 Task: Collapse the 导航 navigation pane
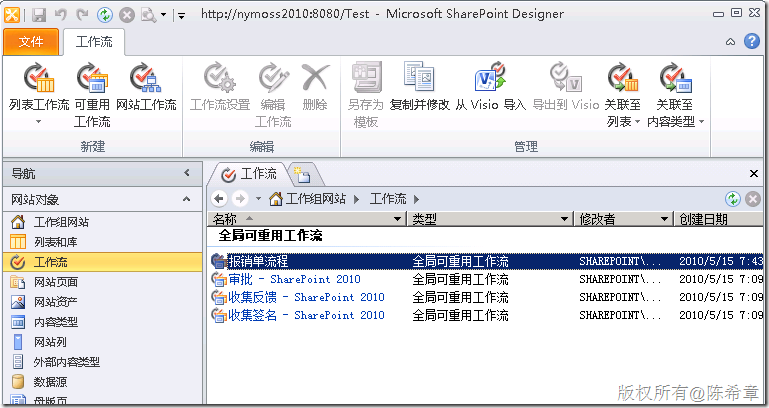click(186, 173)
